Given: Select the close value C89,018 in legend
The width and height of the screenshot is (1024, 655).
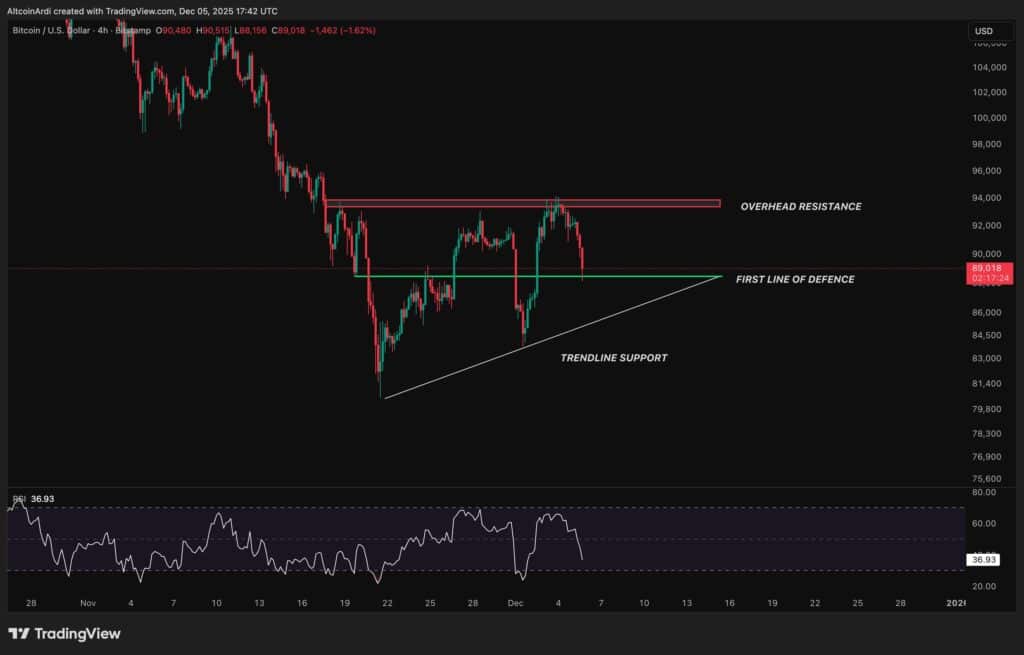Looking at the screenshot, I should (288, 30).
